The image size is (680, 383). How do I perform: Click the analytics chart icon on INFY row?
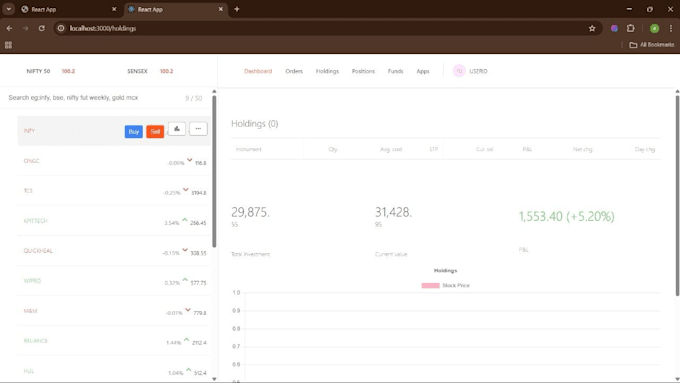point(177,129)
